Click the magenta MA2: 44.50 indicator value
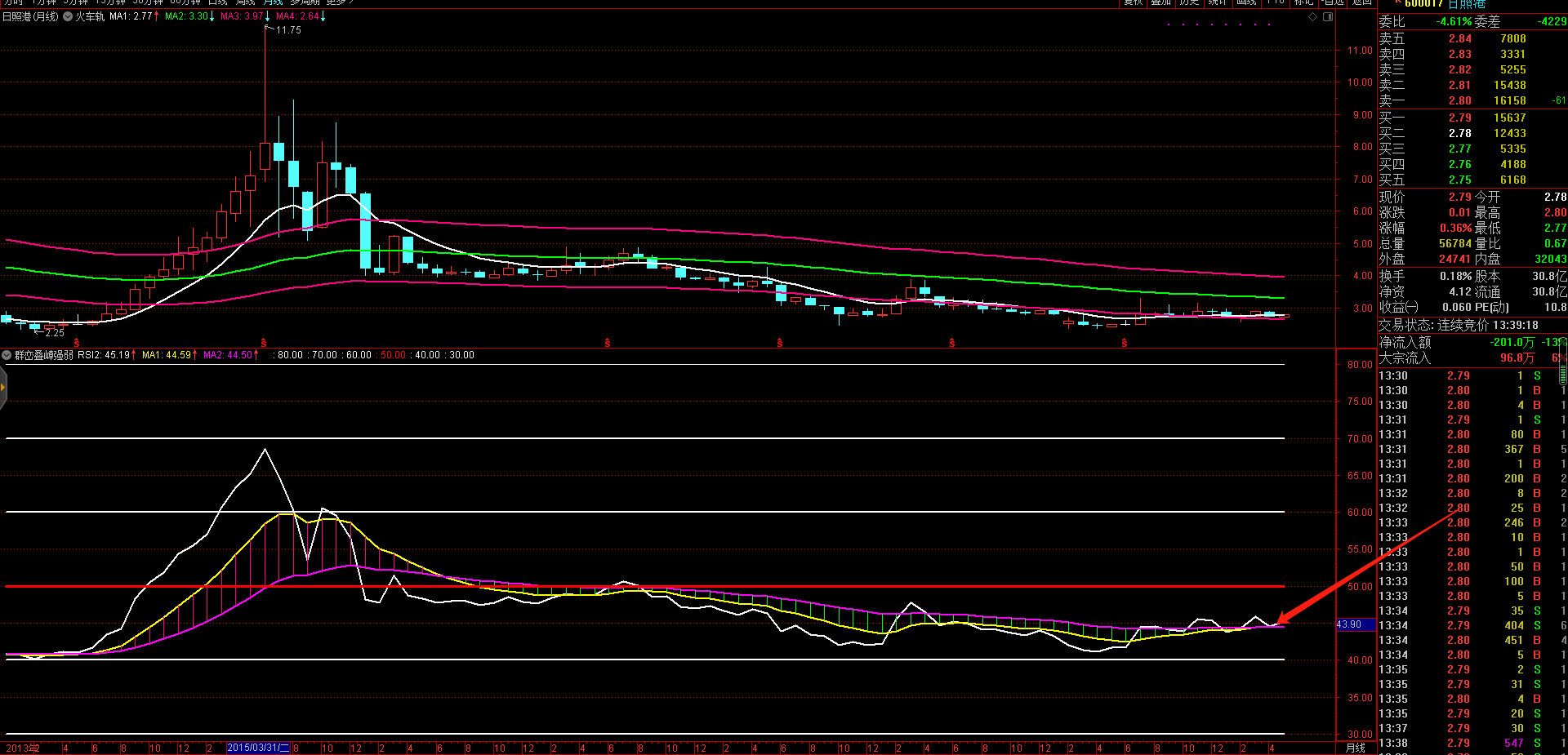Viewport: 1568px width, 755px height. click(x=228, y=355)
